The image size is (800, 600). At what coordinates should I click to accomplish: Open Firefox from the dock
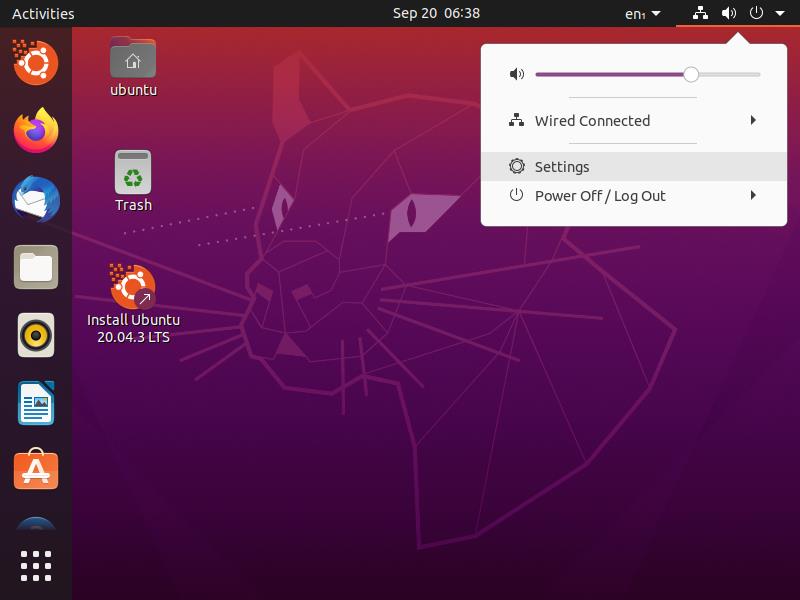pos(36,131)
